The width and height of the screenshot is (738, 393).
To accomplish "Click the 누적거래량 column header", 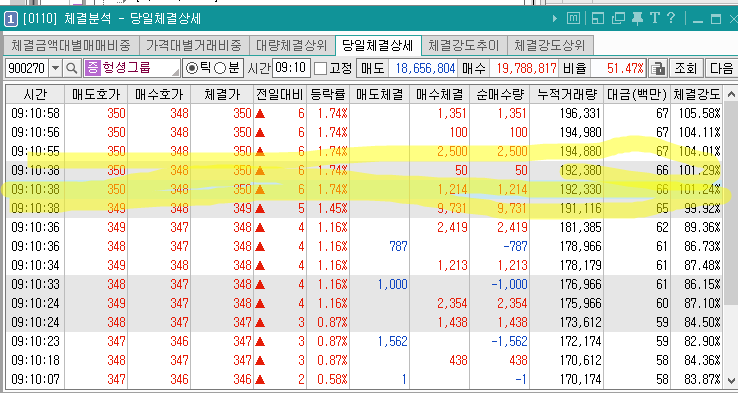I will [x=567, y=95].
